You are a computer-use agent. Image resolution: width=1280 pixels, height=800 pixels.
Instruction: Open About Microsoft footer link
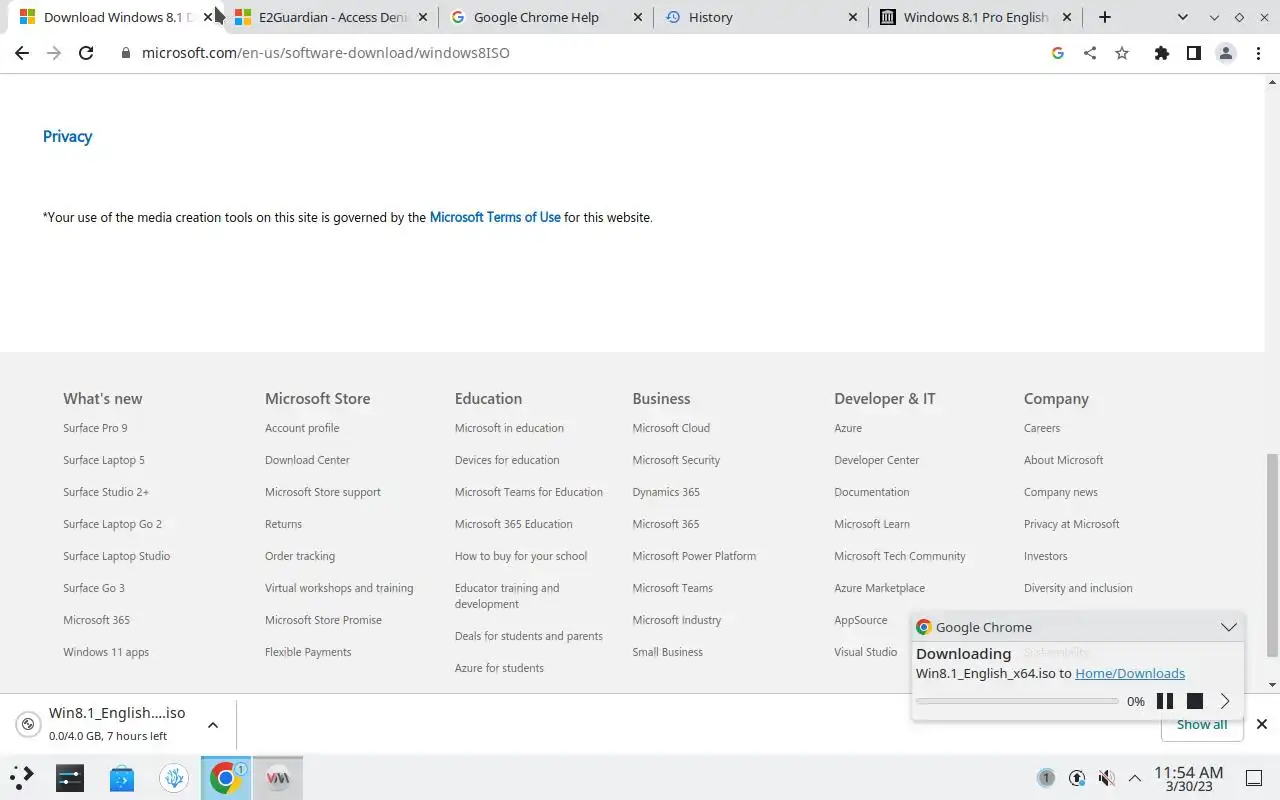pyautogui.click(x=1064, y=460)
